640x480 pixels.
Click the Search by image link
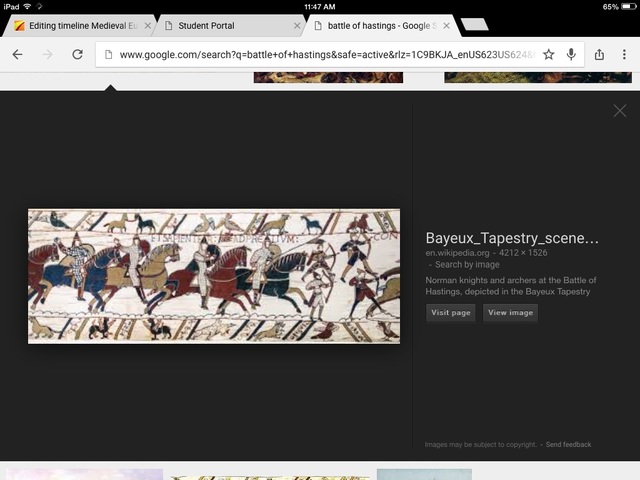(x=467, y=264)
